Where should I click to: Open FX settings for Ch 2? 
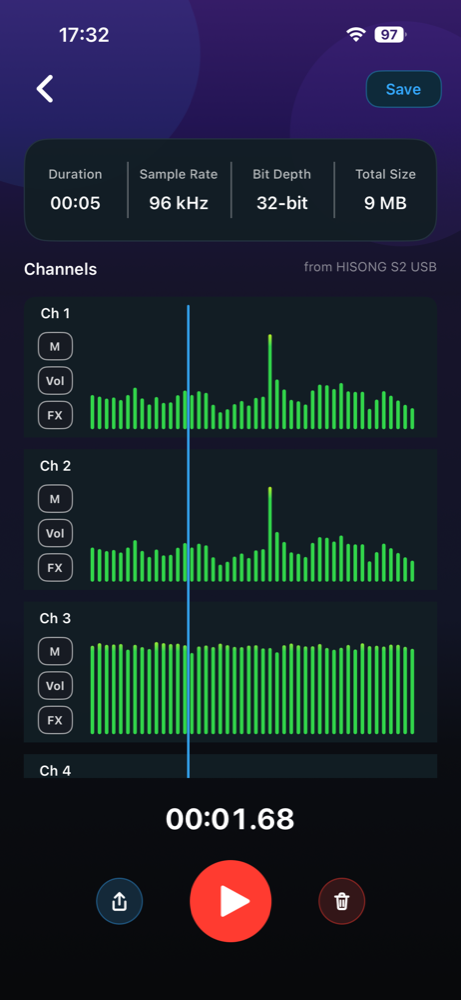click(55, 568)
